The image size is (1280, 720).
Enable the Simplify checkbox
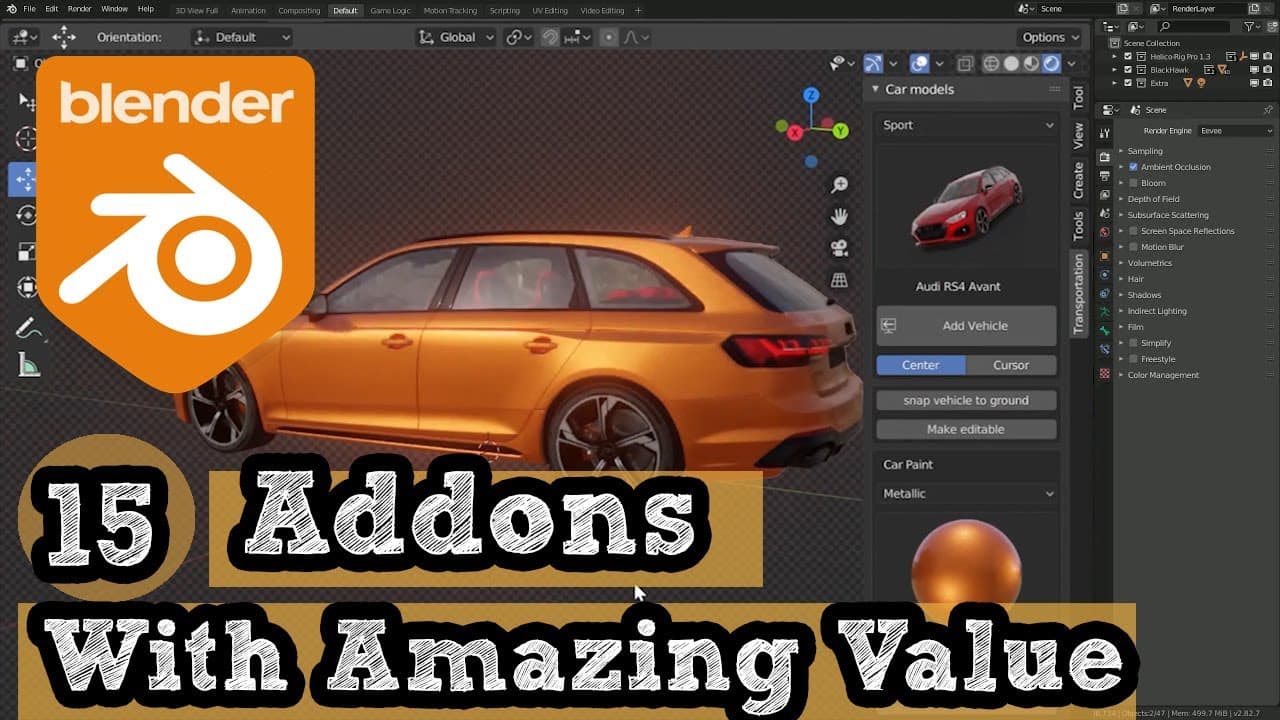(1133, 343)
